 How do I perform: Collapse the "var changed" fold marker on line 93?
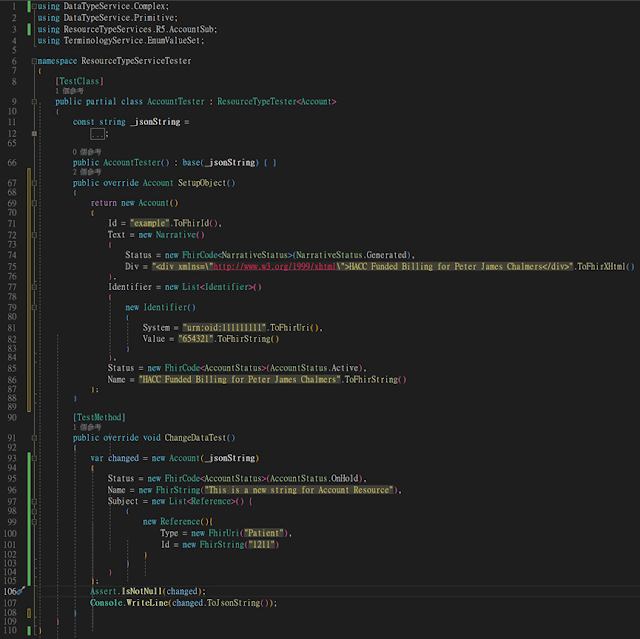coord(34,458)
